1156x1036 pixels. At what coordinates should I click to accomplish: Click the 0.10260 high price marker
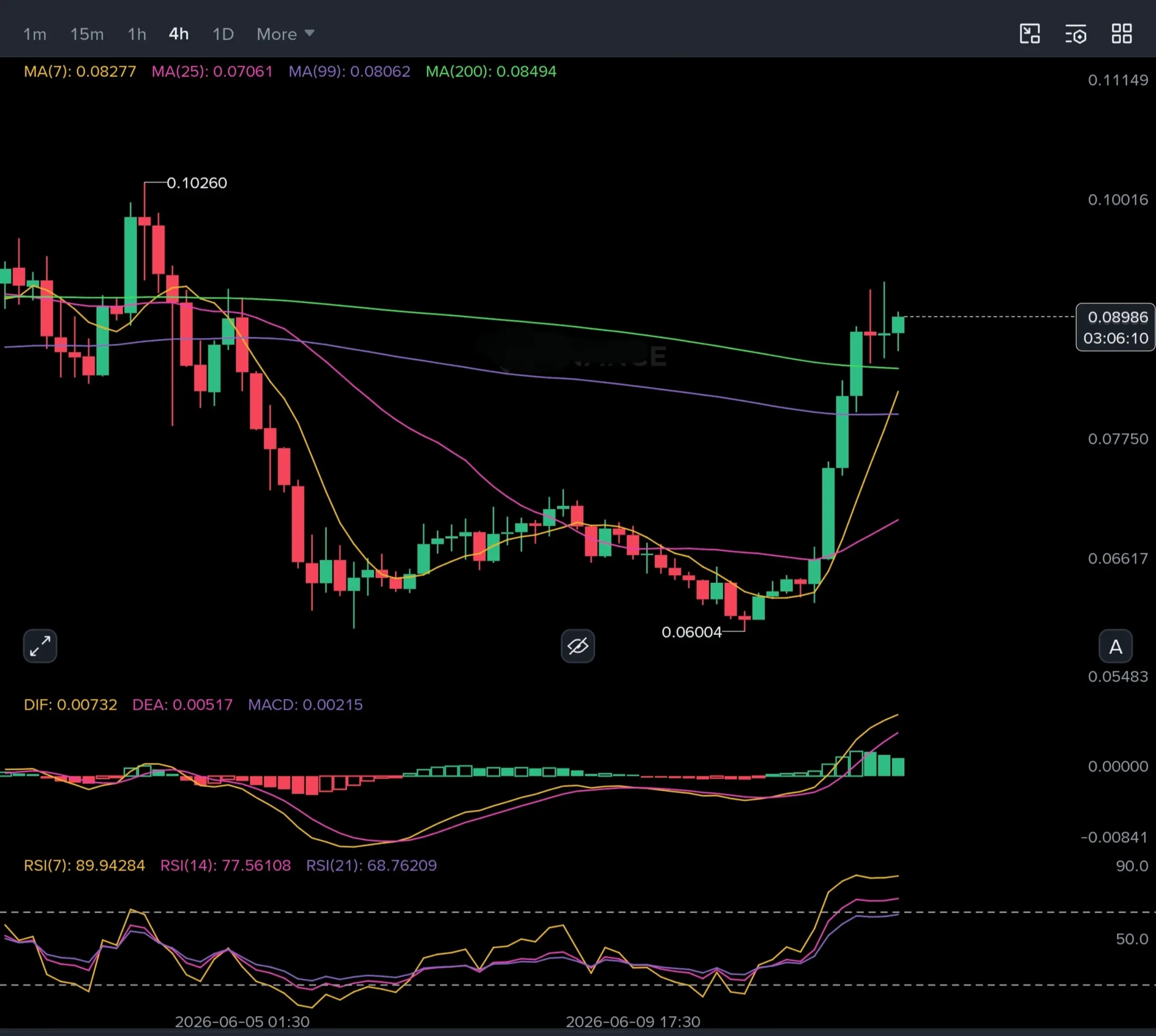[197, 183]
